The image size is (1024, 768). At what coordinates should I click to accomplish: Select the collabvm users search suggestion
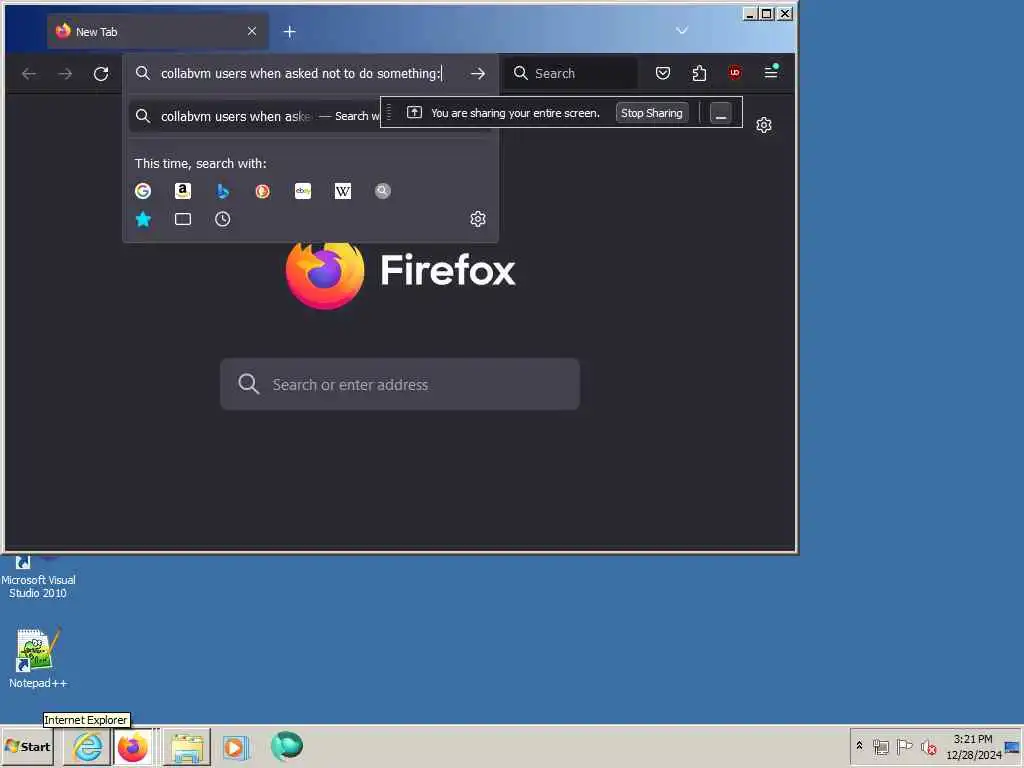(x=255, y=116)
